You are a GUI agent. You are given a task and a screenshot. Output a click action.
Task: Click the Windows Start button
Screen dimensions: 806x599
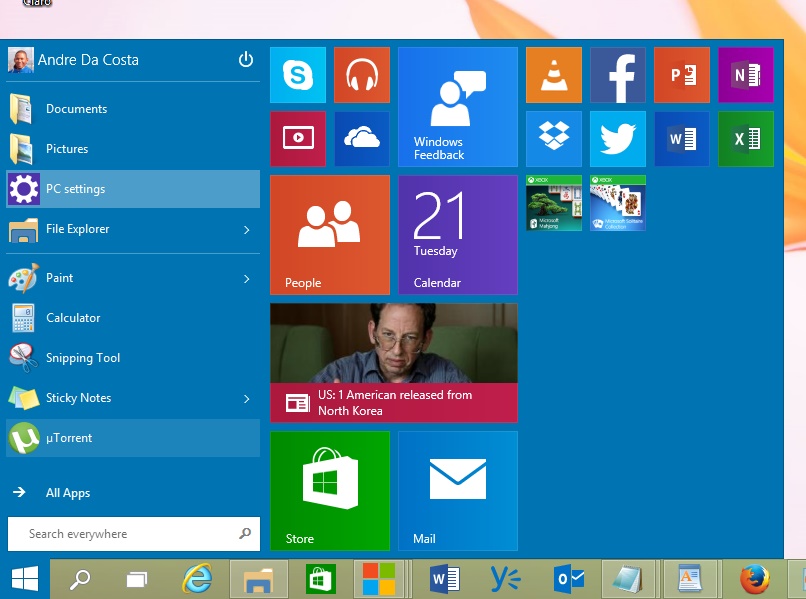pyautogui.click(x=25, y=579)
